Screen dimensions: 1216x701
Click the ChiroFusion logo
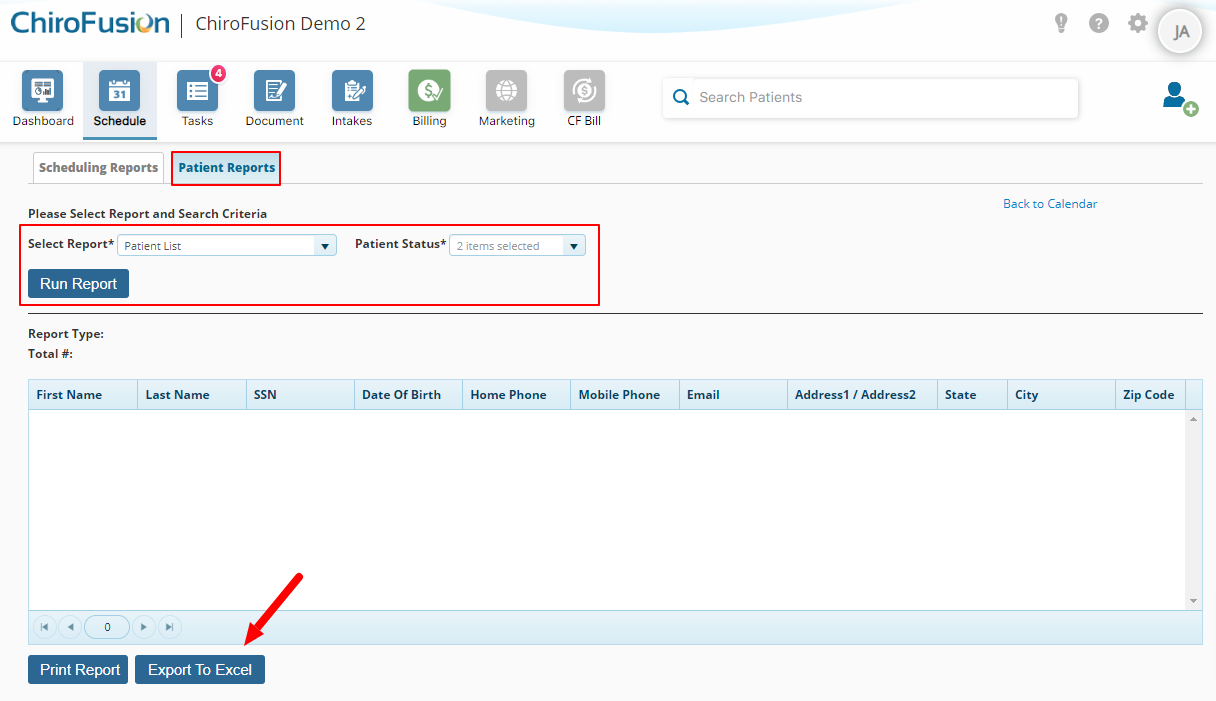click(x=90, y=23)
